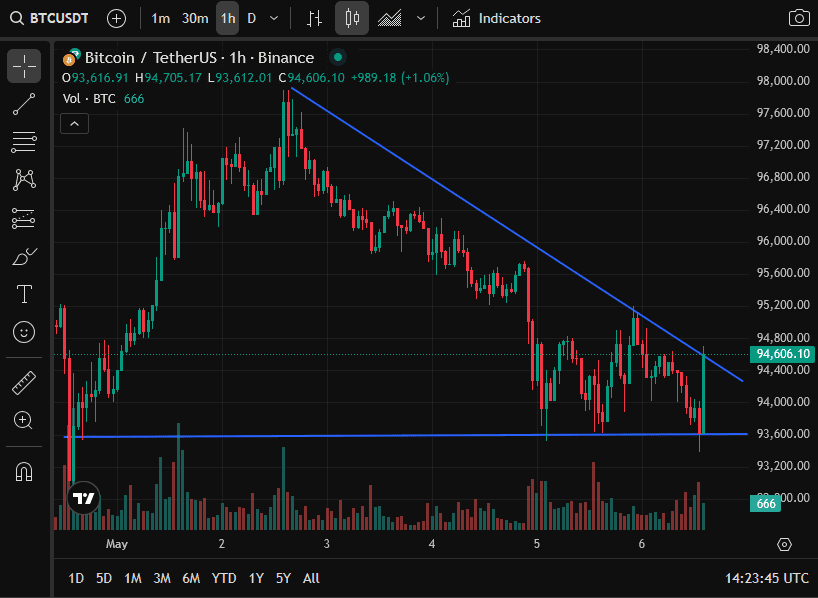Select the crosshair cursor tool

coord(24,66)
